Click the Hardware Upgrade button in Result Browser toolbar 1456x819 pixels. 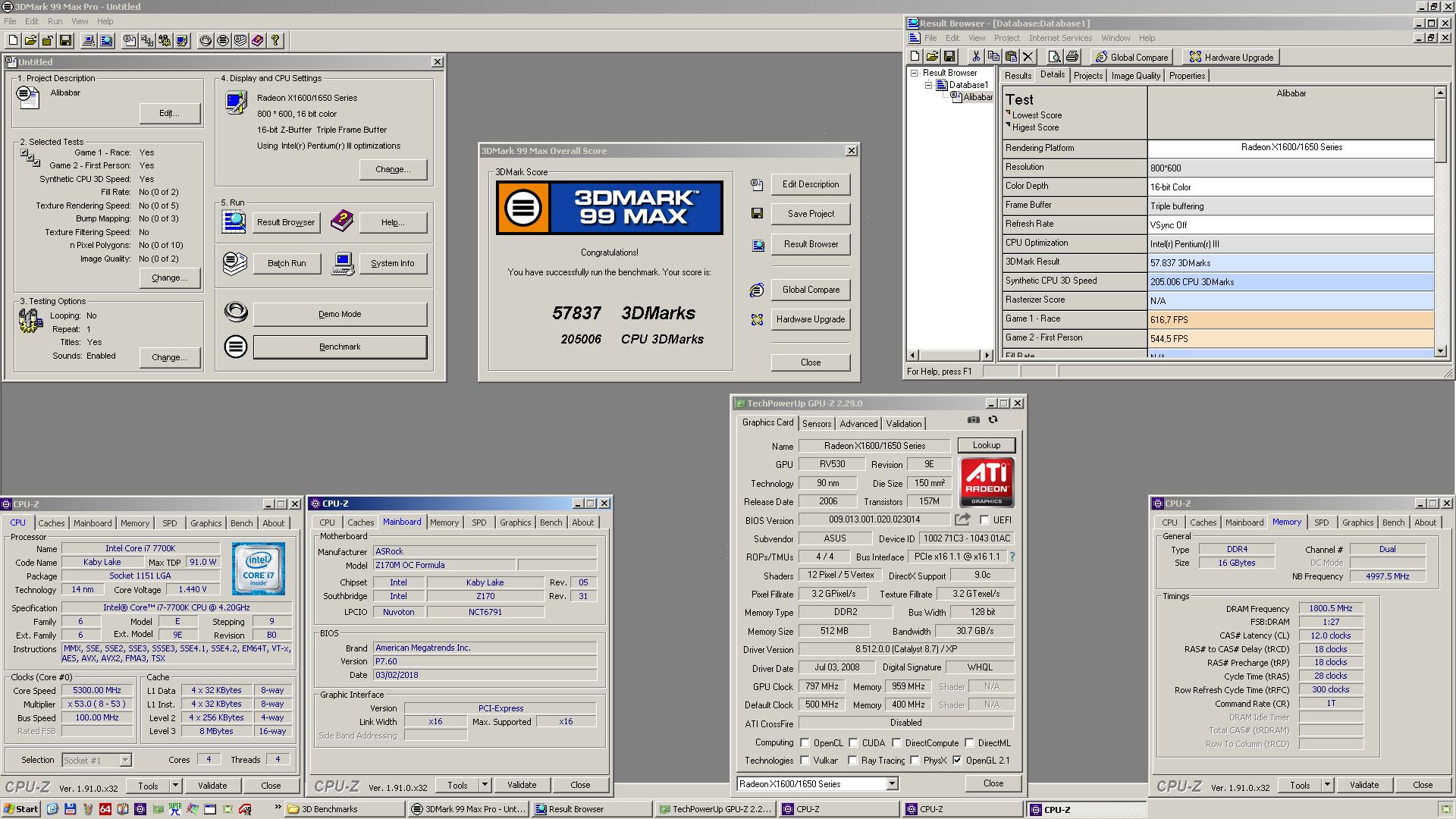click(1232, 58)
